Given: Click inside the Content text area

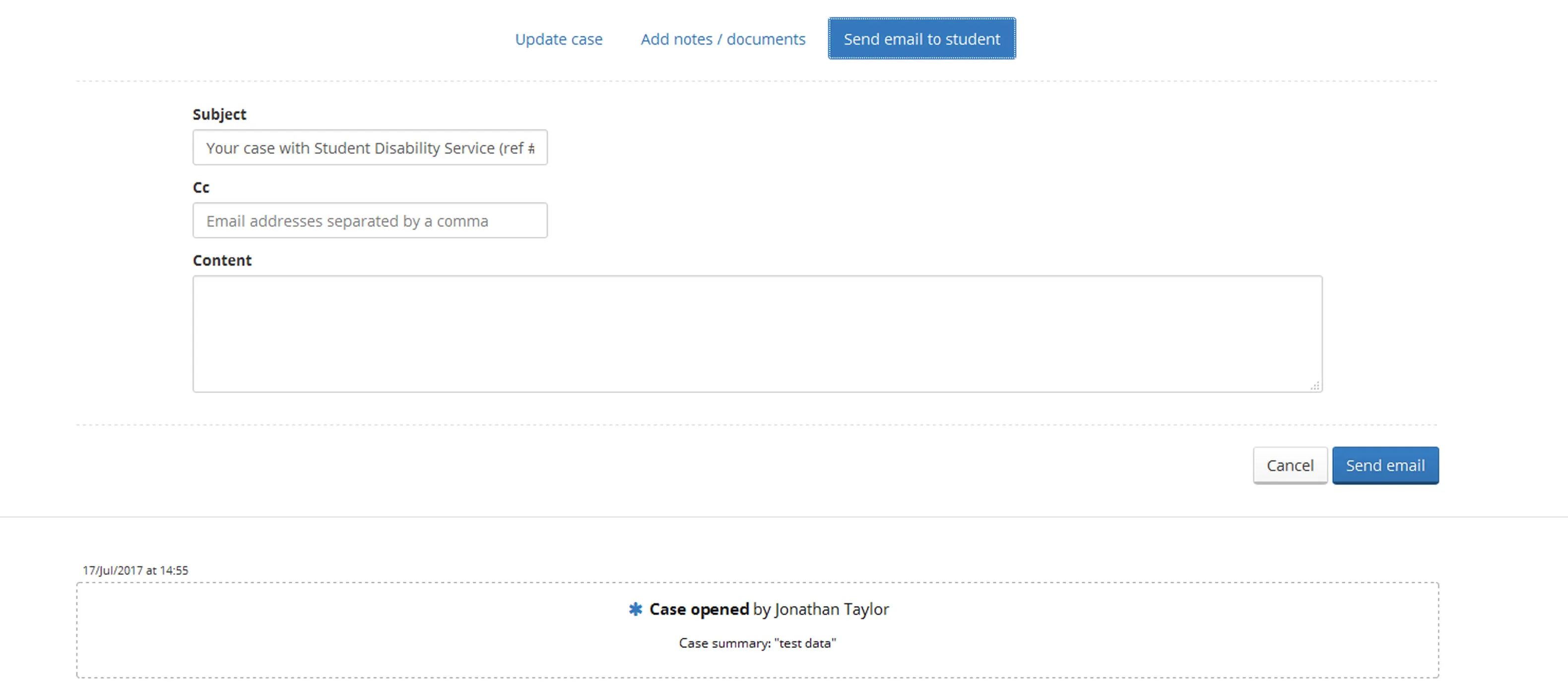Looking at the screenshot, I should (757, 333).
